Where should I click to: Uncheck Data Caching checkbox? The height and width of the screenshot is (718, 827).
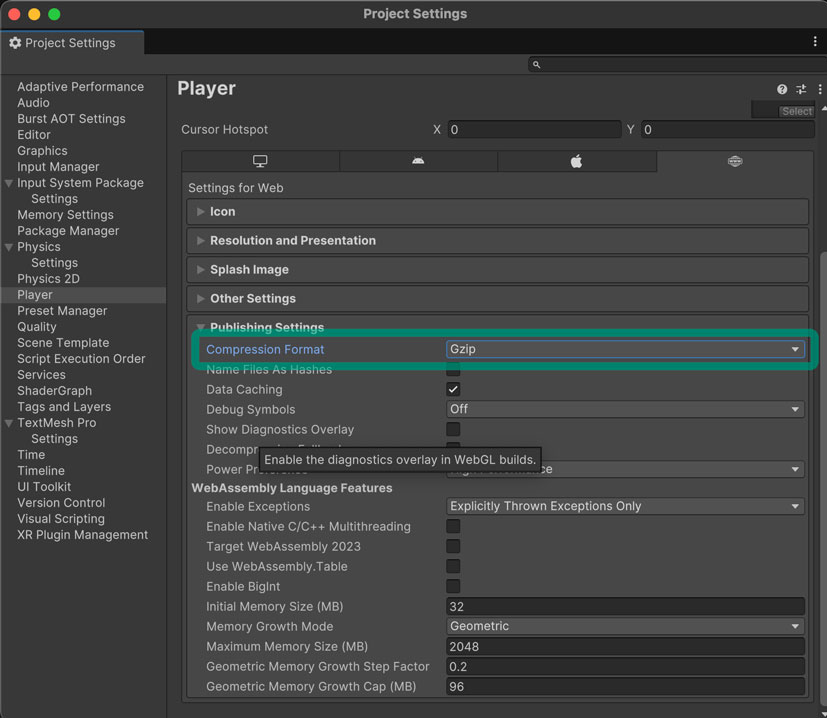pyautogui.click(x=453, y=389)
